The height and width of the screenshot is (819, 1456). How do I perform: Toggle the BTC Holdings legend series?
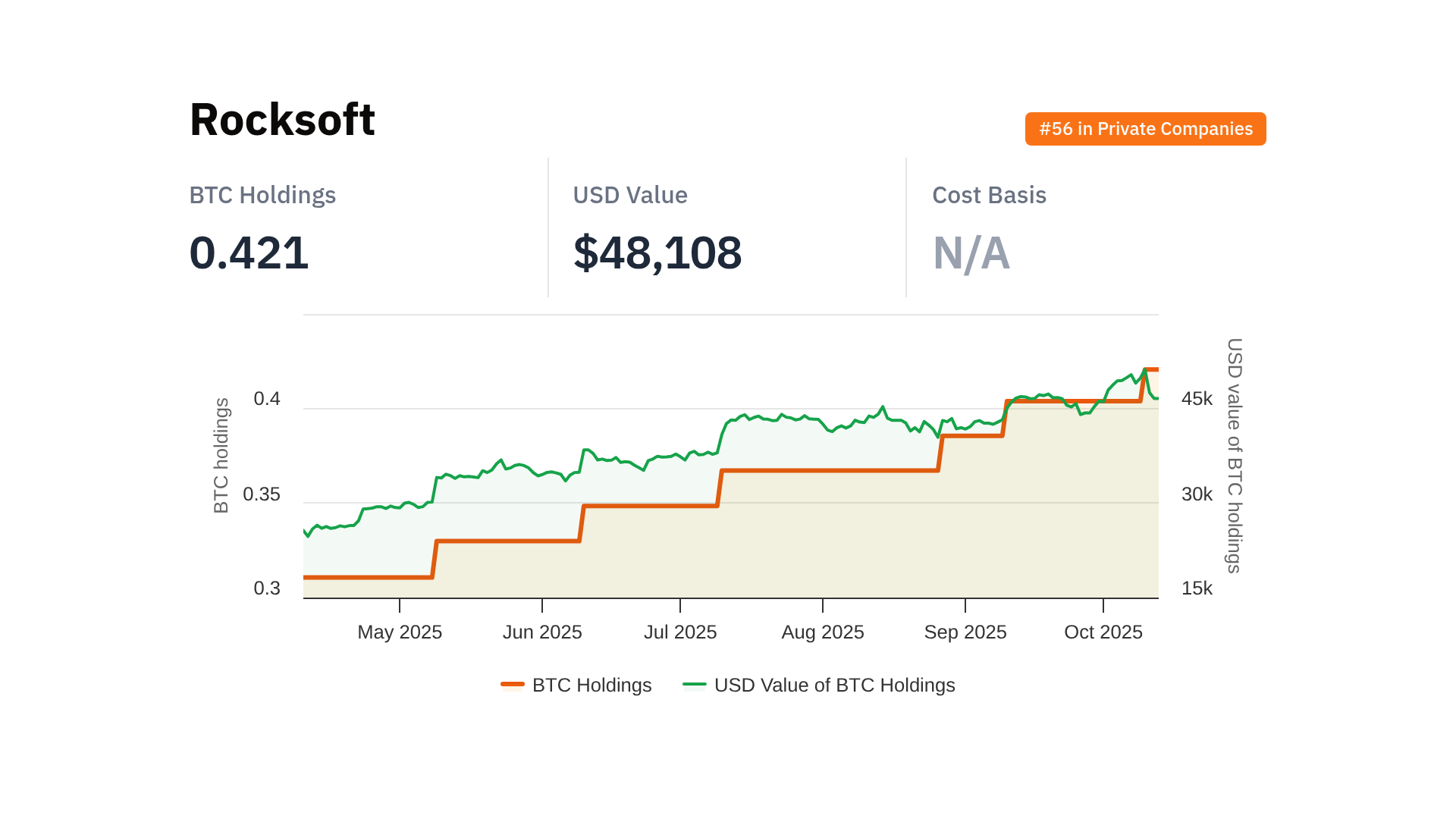click(591, 685)
